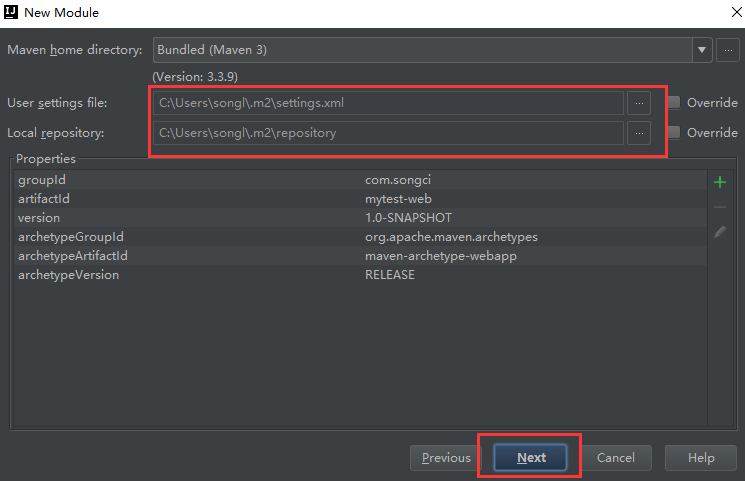
Task: Select the archetypeVersion property row
Action: 360,275
